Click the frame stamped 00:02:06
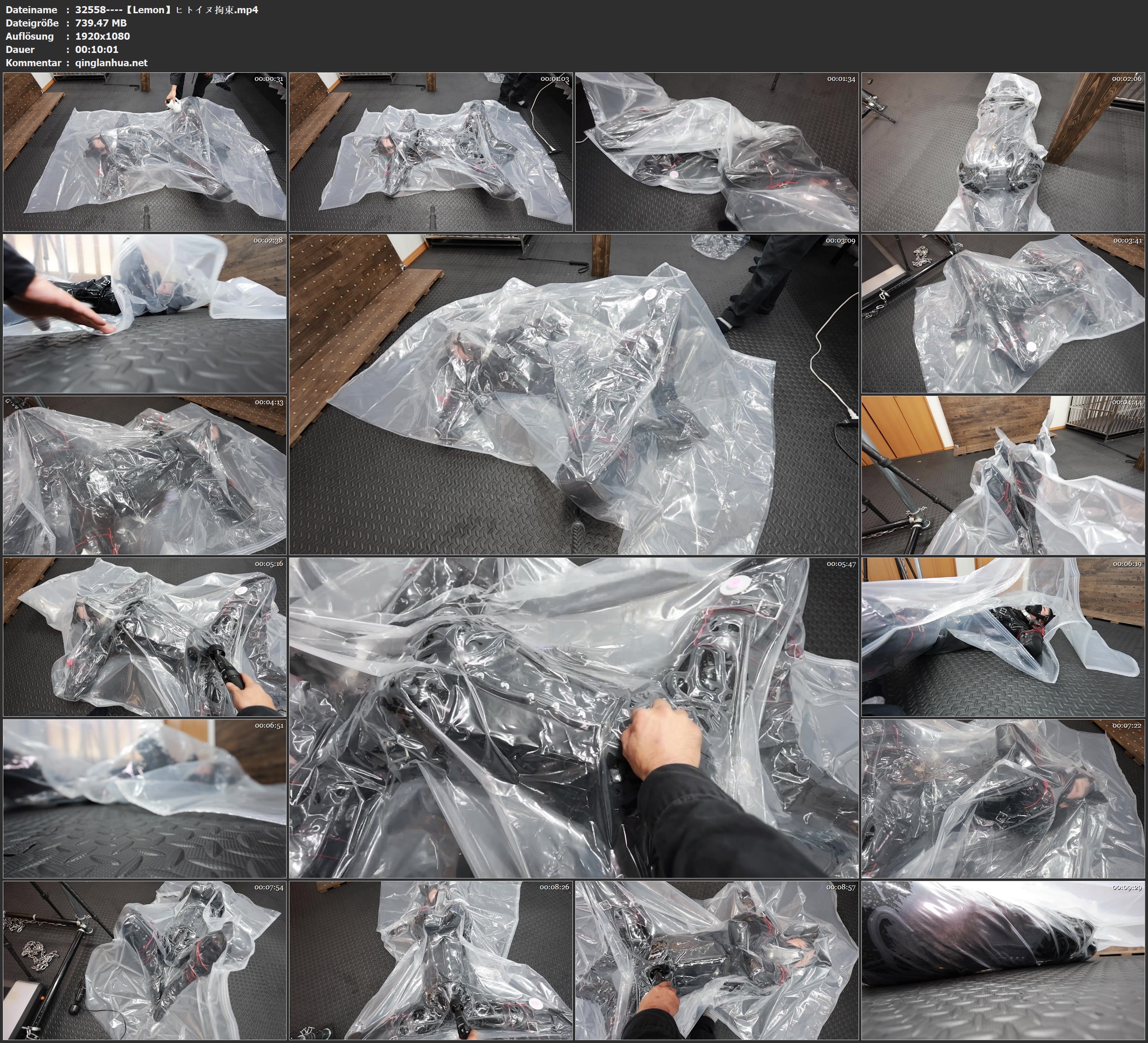The height and width of the screenshot is (1043, 1148). (1003, 151)
